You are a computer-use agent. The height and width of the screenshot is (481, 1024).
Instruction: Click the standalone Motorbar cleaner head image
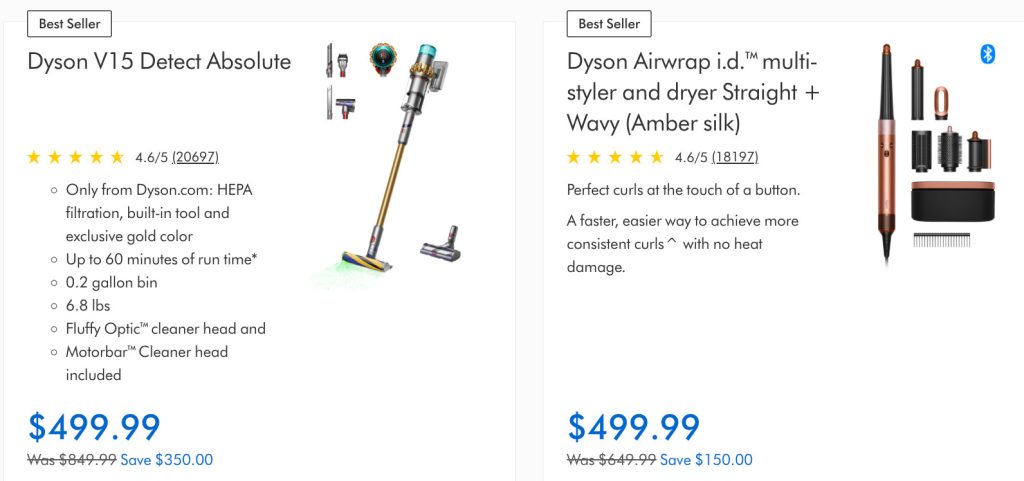click(x=439, y=240)
